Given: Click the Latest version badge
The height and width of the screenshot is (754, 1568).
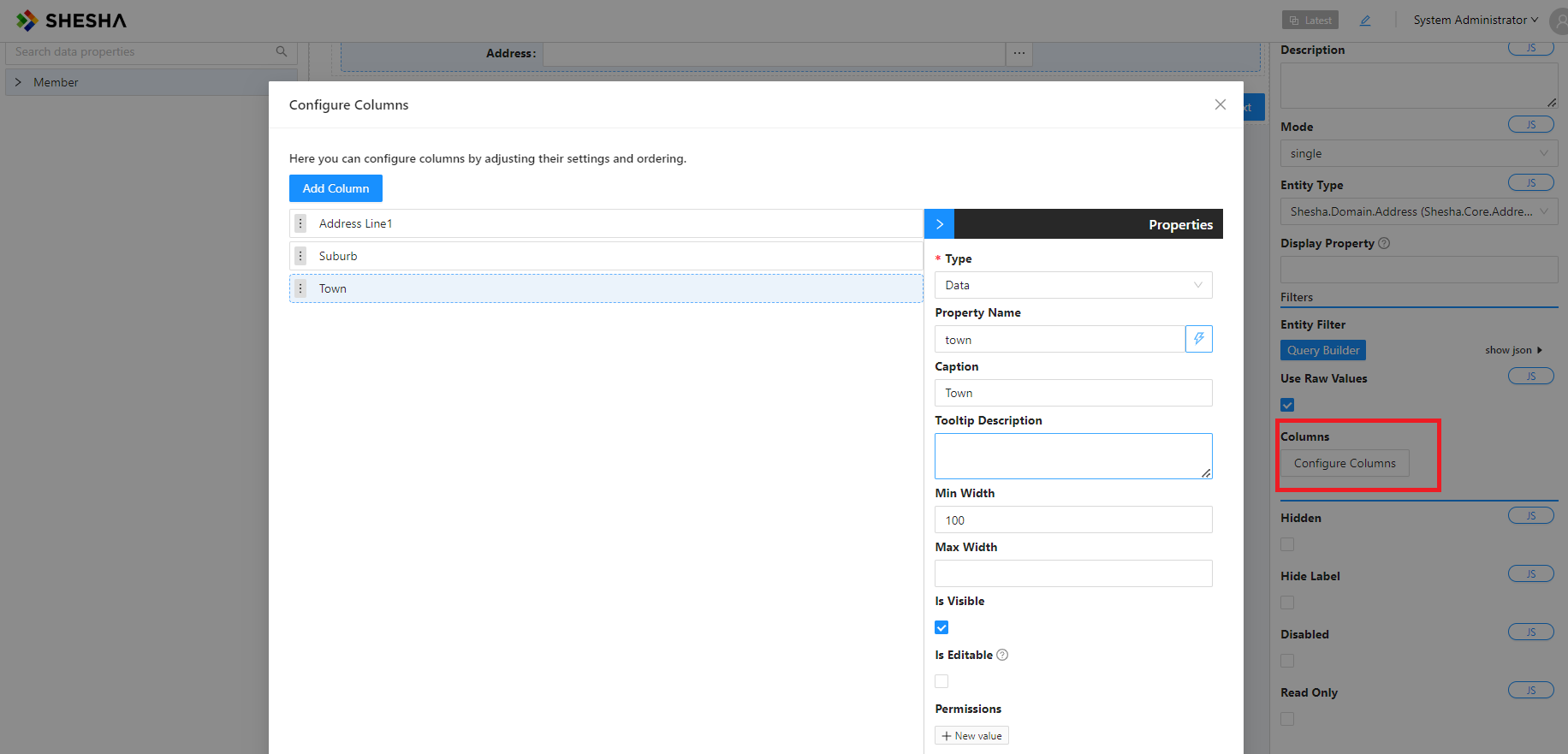Looking at the screenshot, I should pyautogui.click(x=1310, y=21).
